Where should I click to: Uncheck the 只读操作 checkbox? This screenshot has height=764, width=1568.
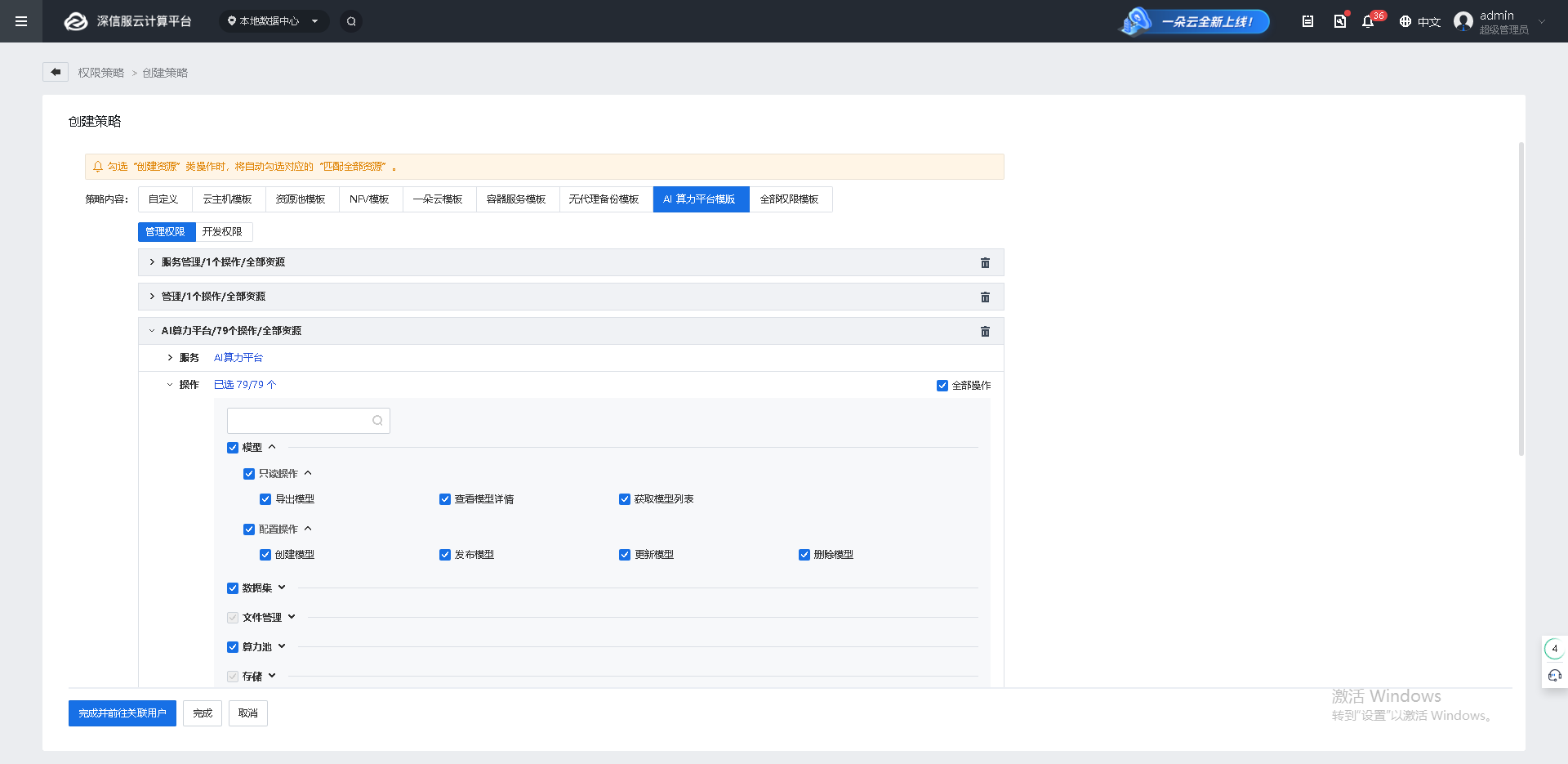coord(249,474)
